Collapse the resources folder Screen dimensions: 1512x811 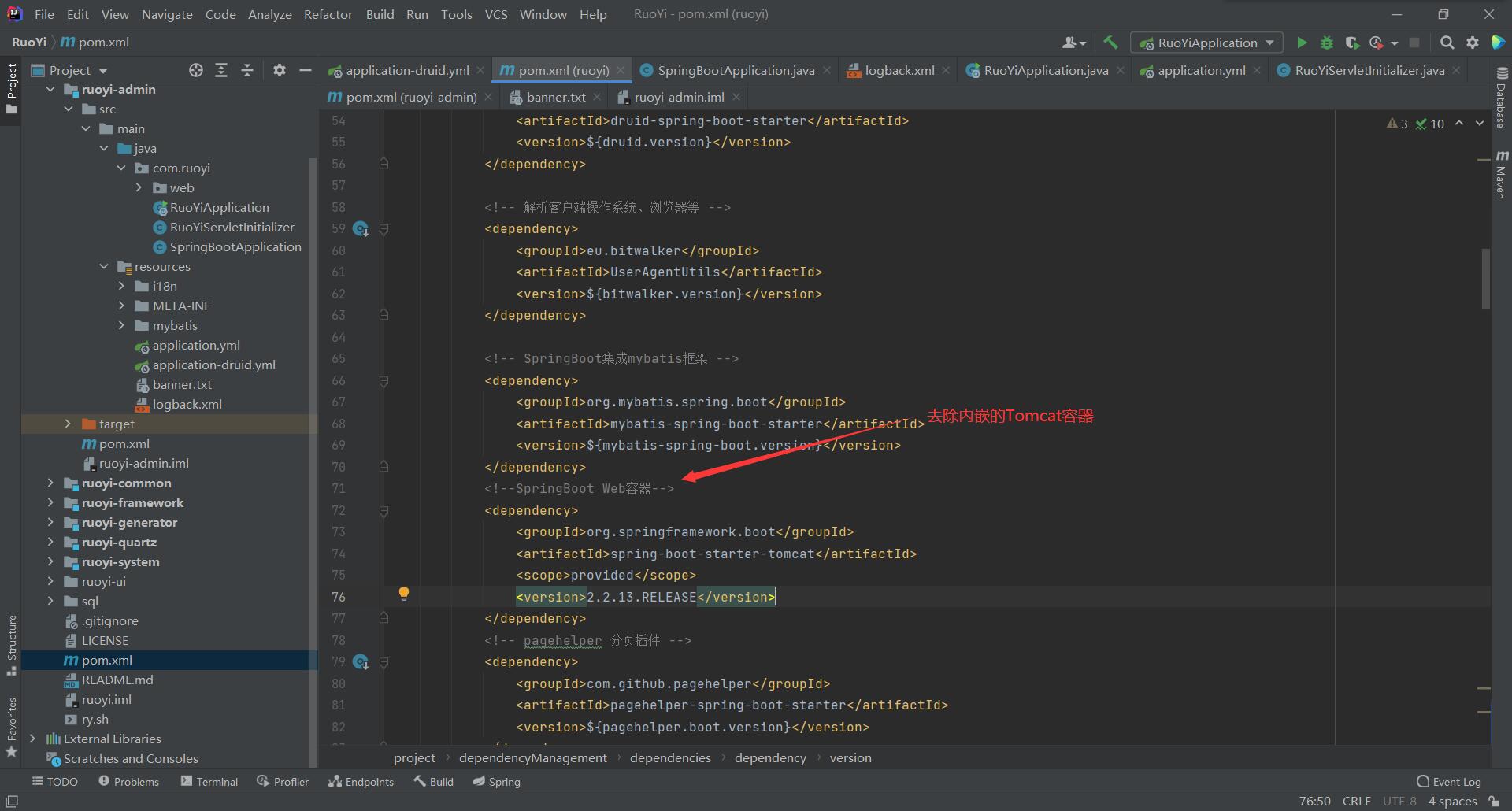104,266
